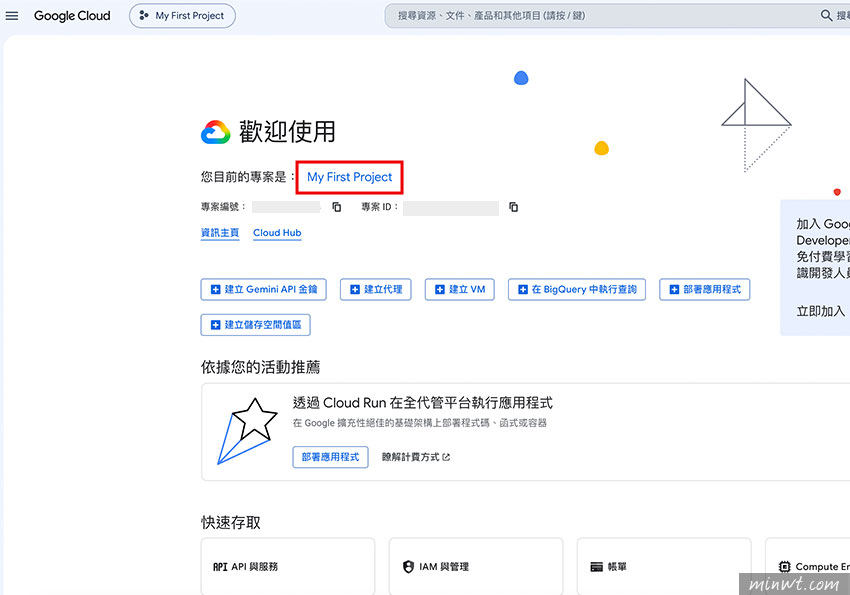Click 部署應用程式 in Cloud Run card
This screenshot has height=595, width=850.
pos(331,457)
